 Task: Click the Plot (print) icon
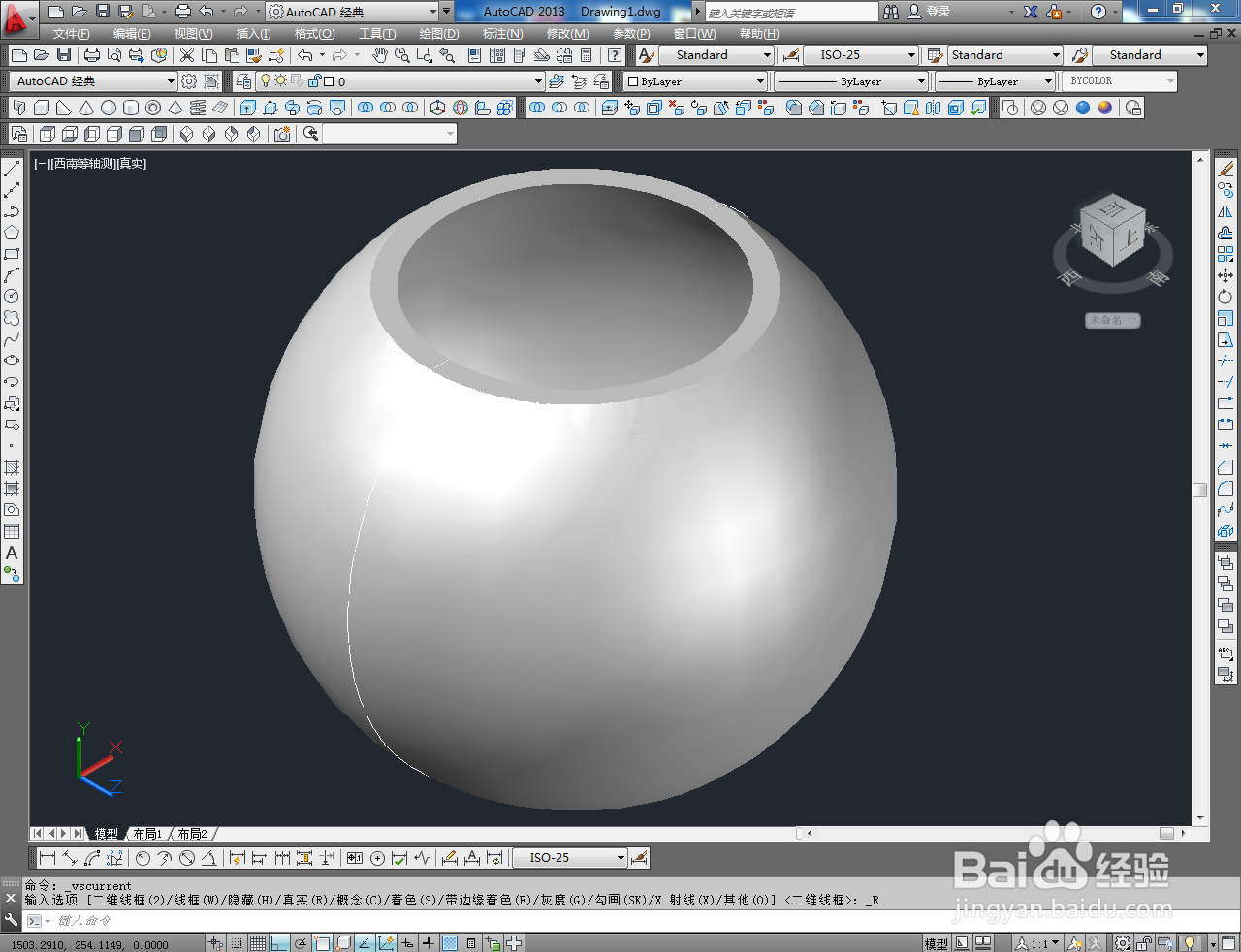click(92, 55)
